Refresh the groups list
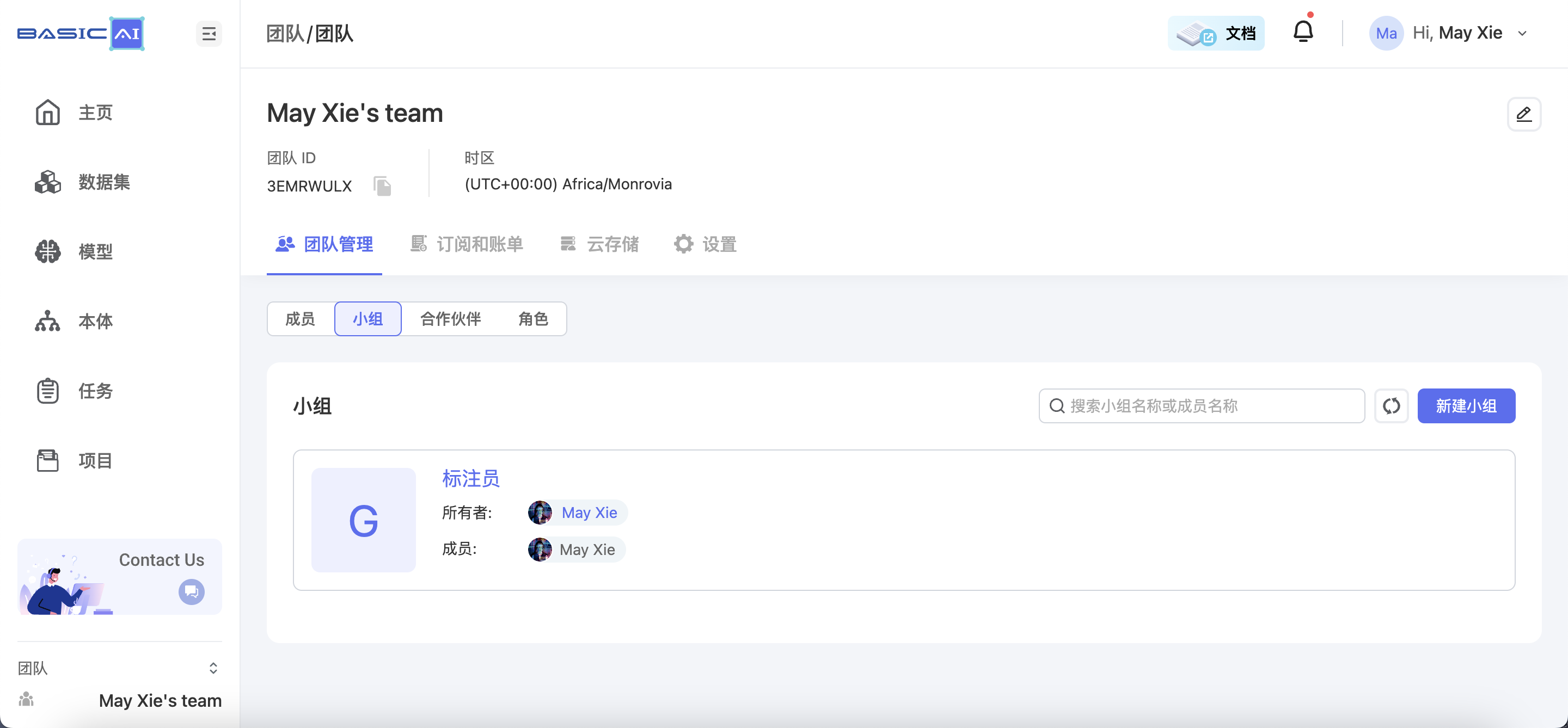 pyautogui.click(x=1391, y=406)
